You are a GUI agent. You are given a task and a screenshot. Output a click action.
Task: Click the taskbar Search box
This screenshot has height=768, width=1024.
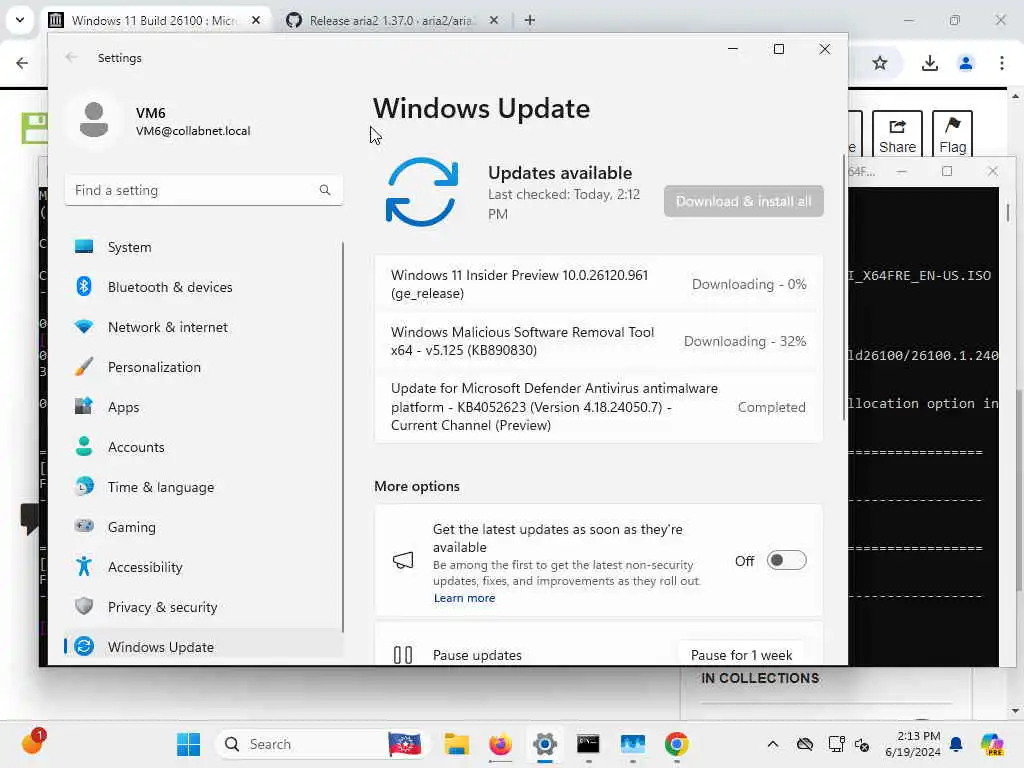(320, 744)
